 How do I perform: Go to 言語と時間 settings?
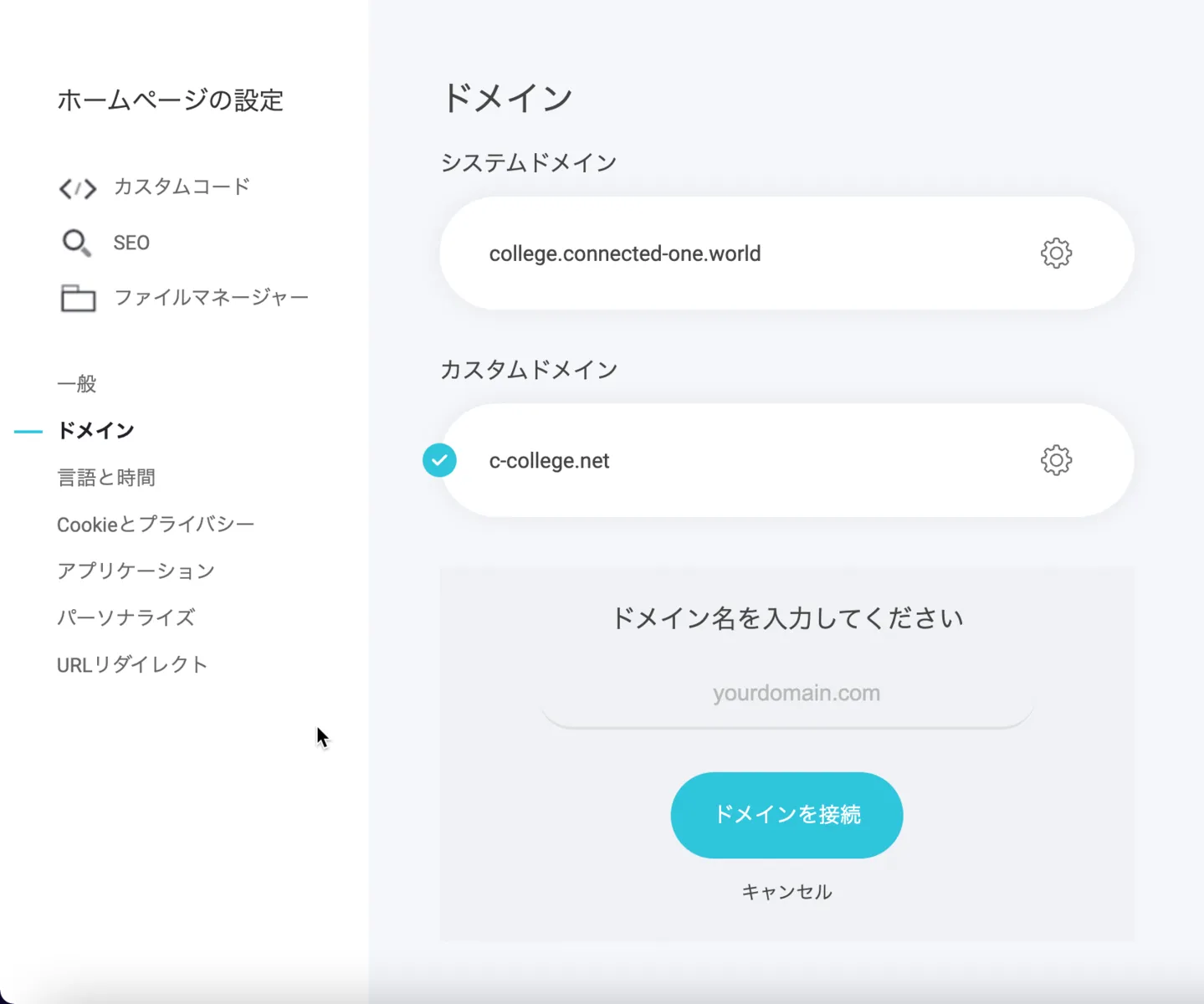(106, 478)
